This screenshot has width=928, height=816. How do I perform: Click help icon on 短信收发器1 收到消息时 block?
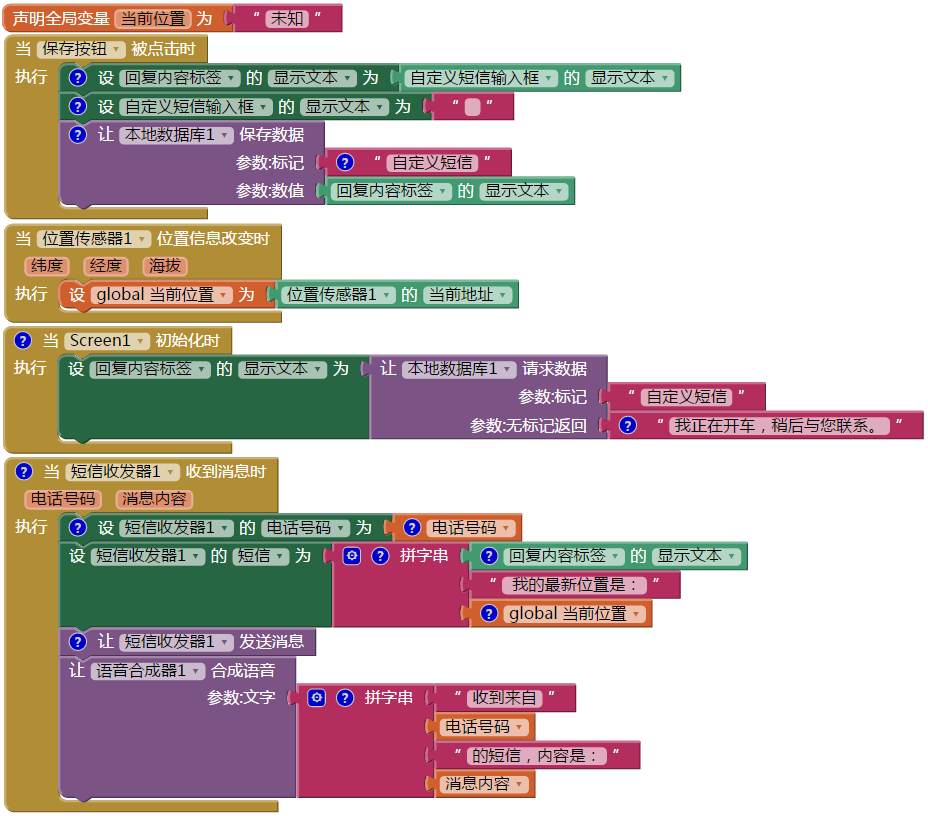(x=24, y=472)
